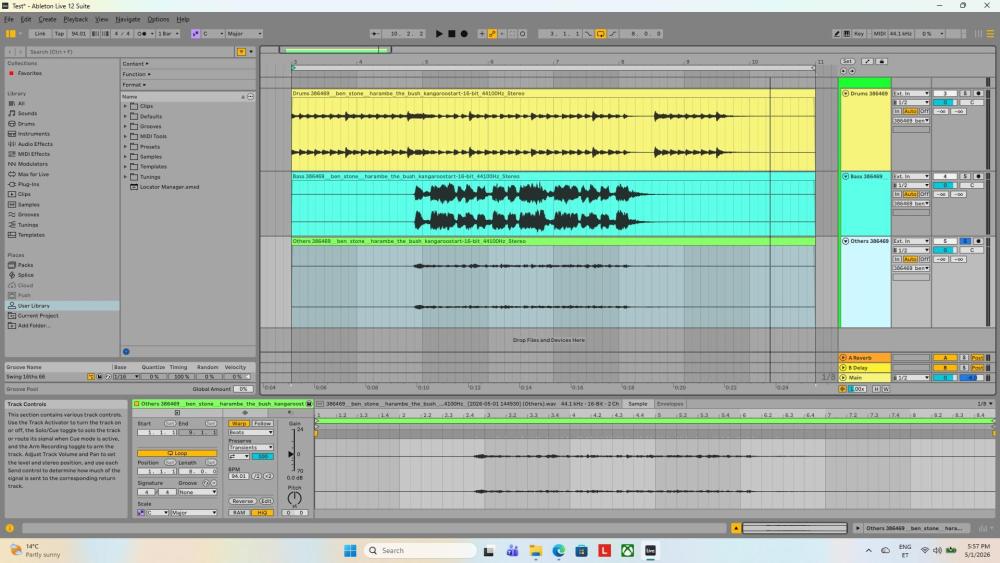Screen dimensions: 1000x563
Task: Switch to the Envelopes tab in clip view
Action: (670, 404)
